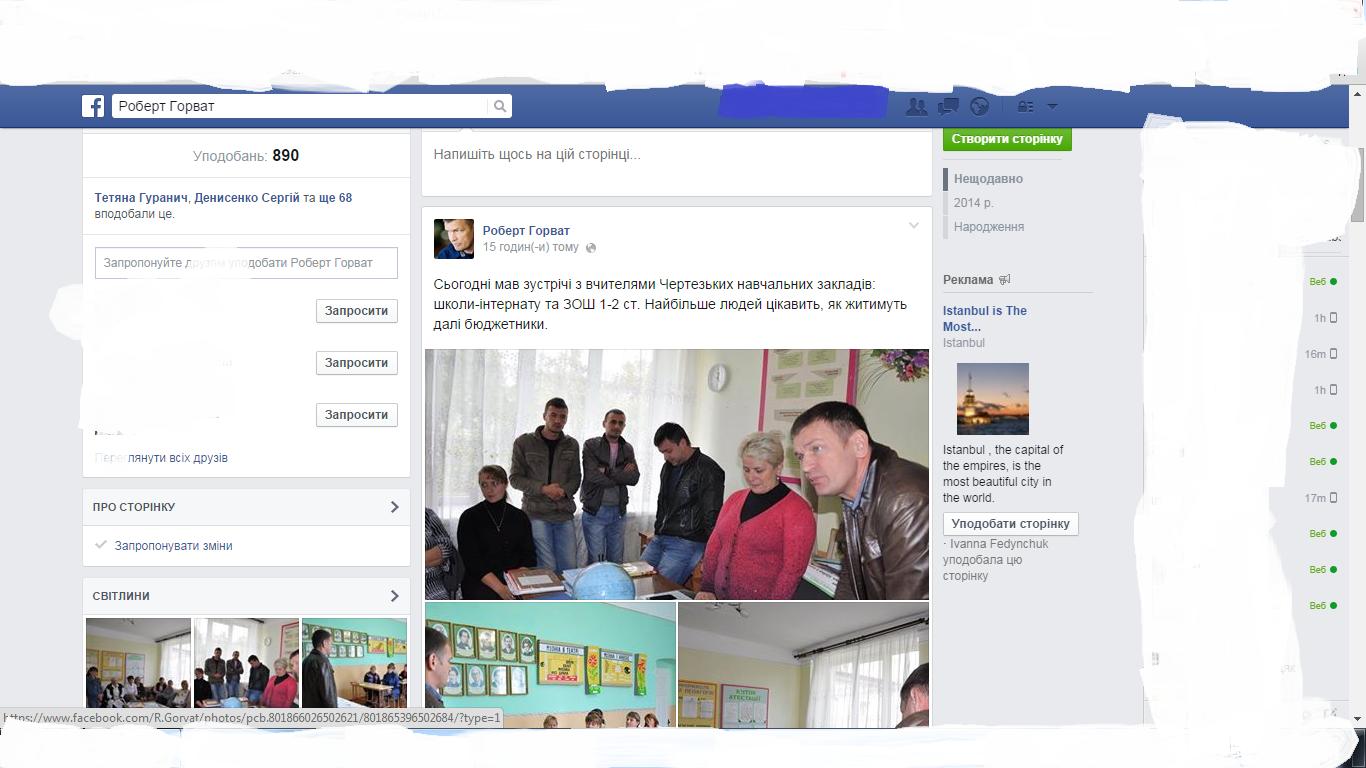Click the mobile icon beside 16m in chat
This screenshot has width=1366, height=768.
point(1333,354)
